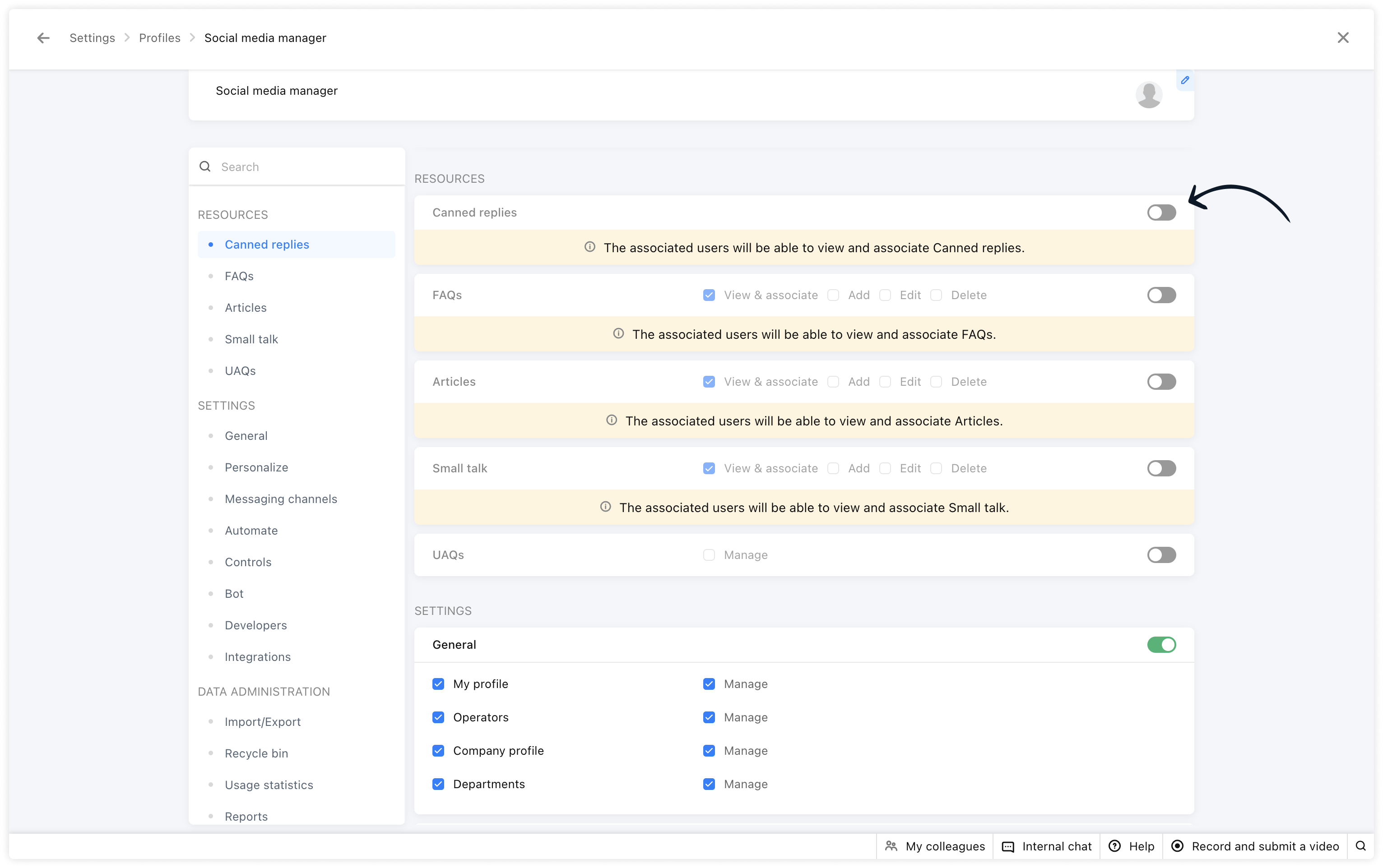
Task: Go to Profiles in the breadcrumb
Action: pos(160,38)
